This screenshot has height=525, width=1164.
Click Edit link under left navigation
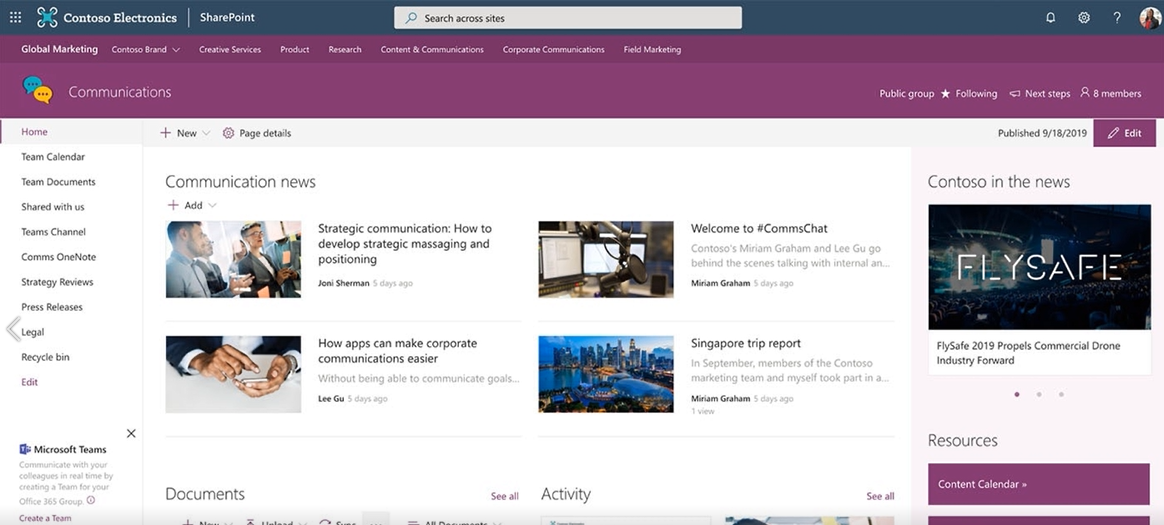click(30, 382)
